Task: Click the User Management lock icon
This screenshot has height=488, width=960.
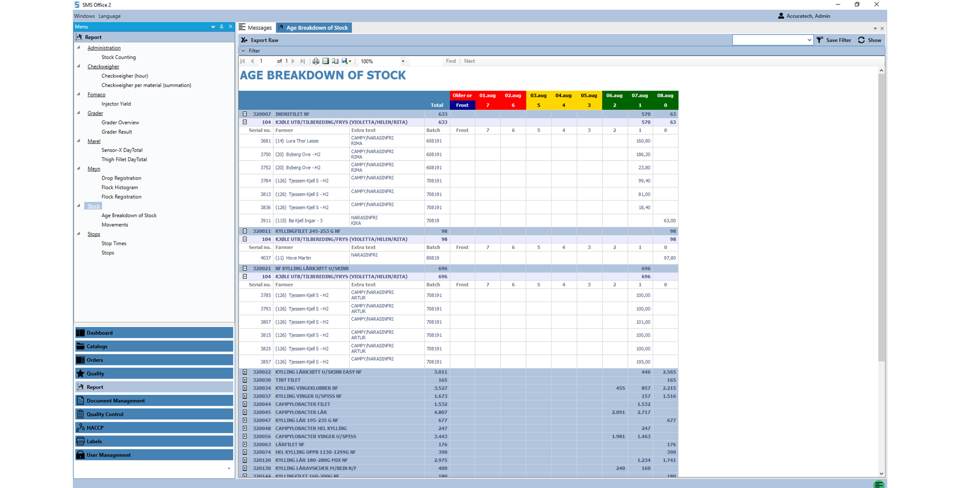Action: pos(80,455)
